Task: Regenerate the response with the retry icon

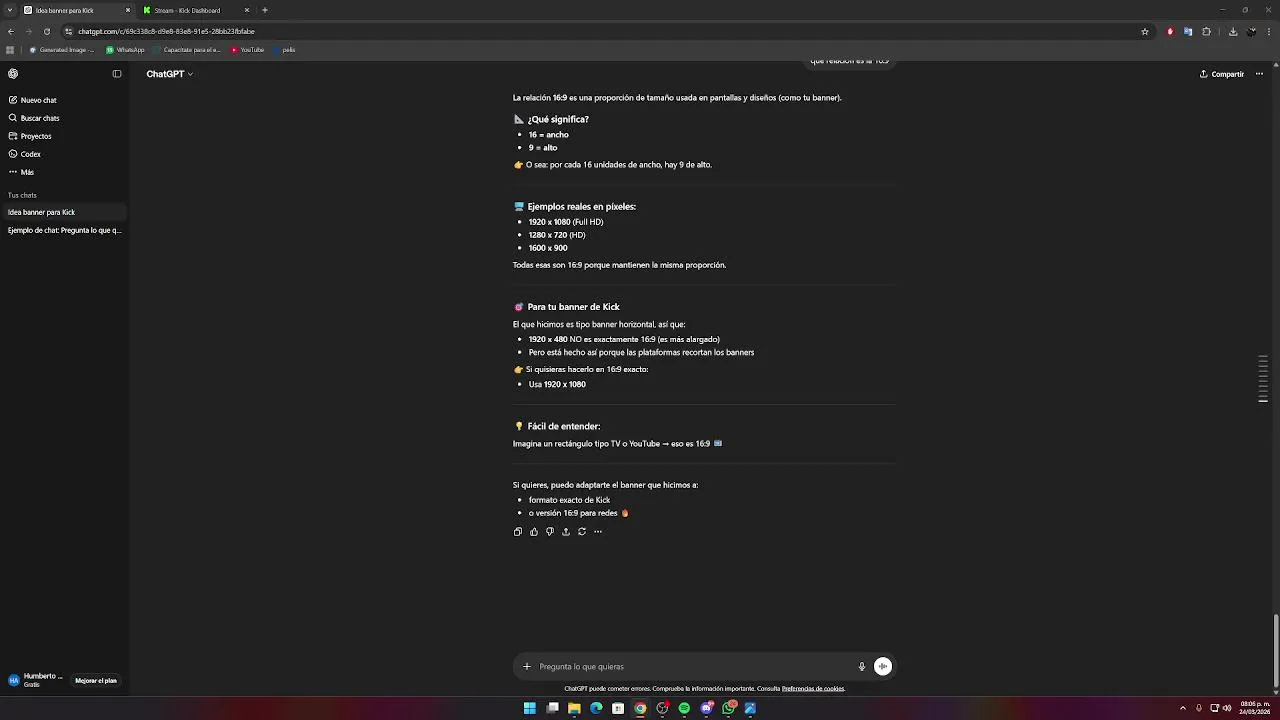Action: click(x=582, y=532)
